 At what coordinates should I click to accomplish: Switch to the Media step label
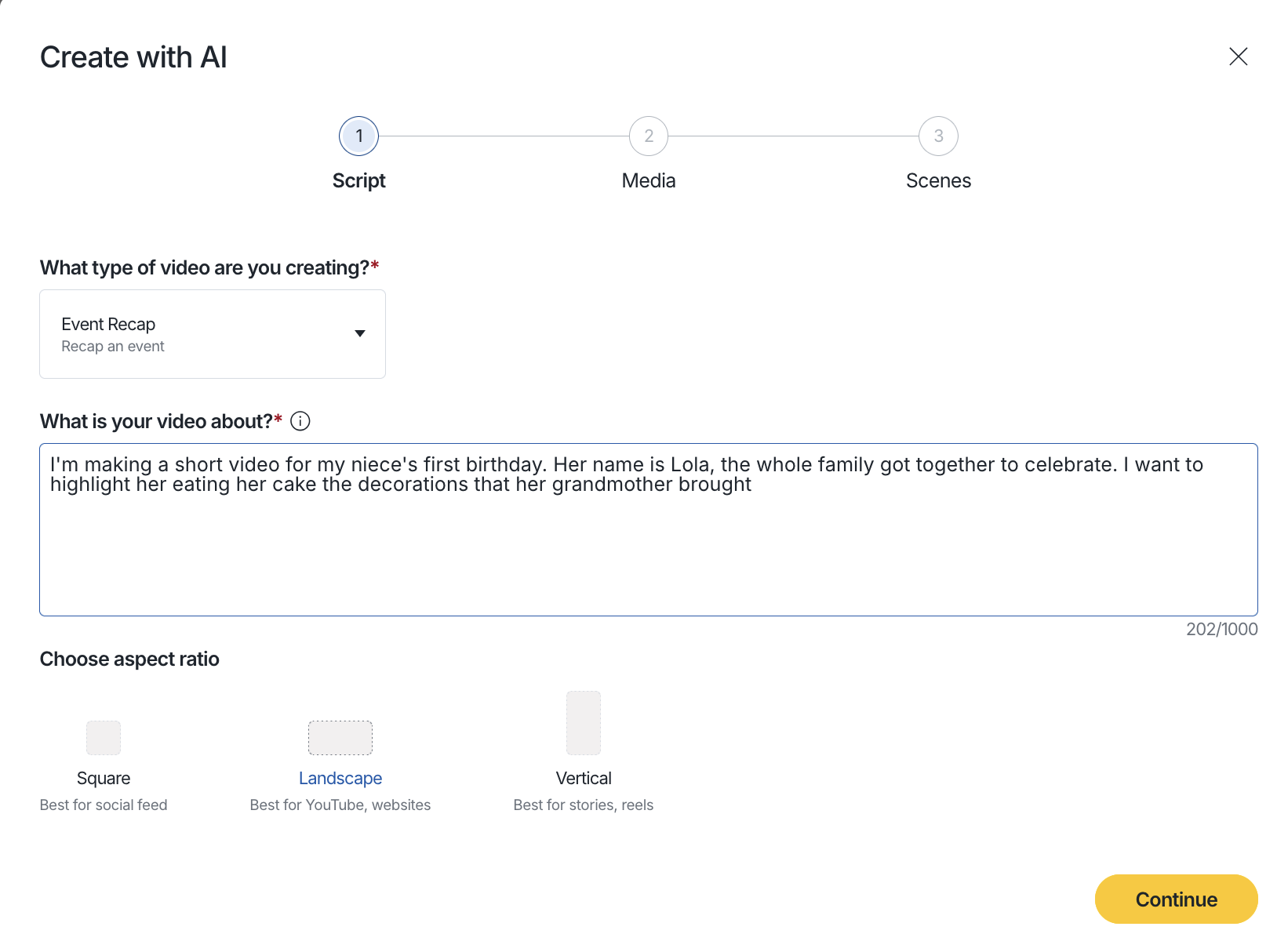click(648, 181)
